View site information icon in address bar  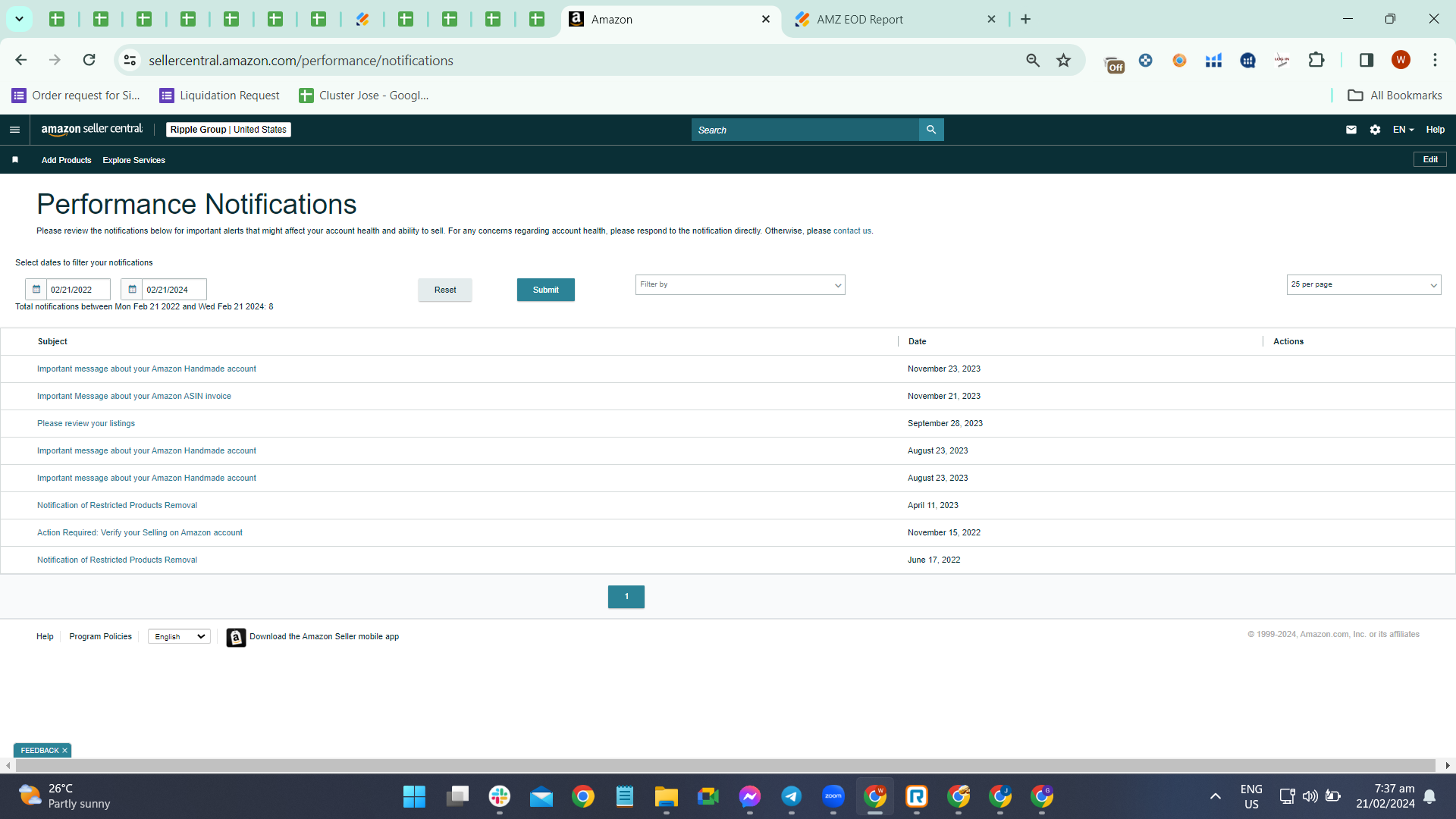click(130, 60)
